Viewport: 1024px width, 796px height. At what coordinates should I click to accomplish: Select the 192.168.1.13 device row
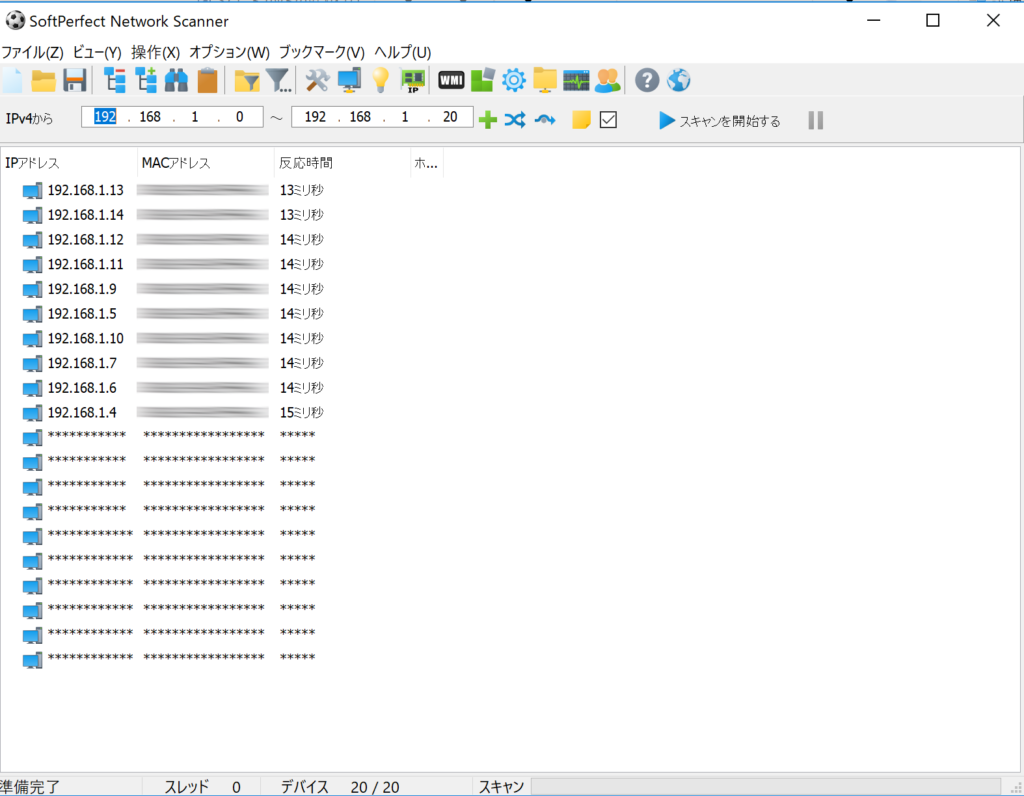click(85, 190)
